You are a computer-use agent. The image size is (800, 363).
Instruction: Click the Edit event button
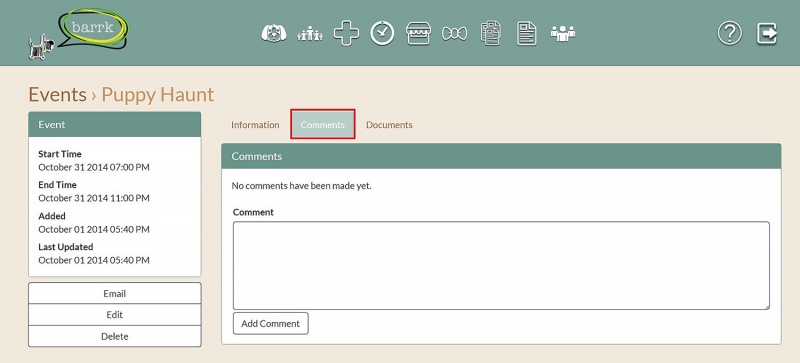click(115, 315)
